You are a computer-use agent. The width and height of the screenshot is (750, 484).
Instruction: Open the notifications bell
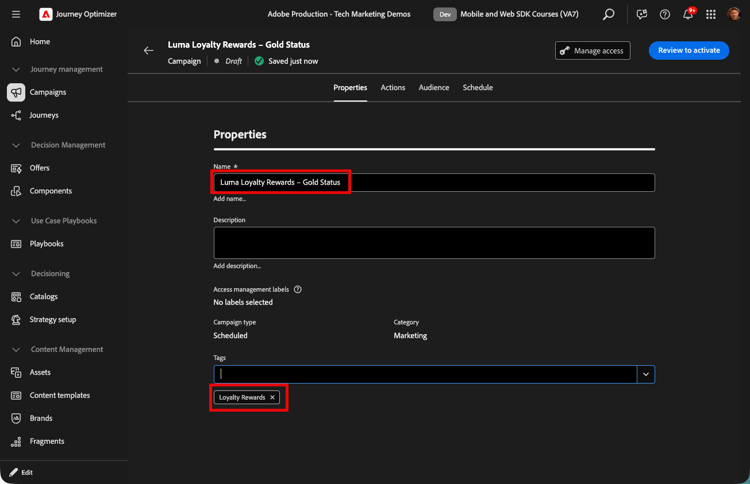688,14
